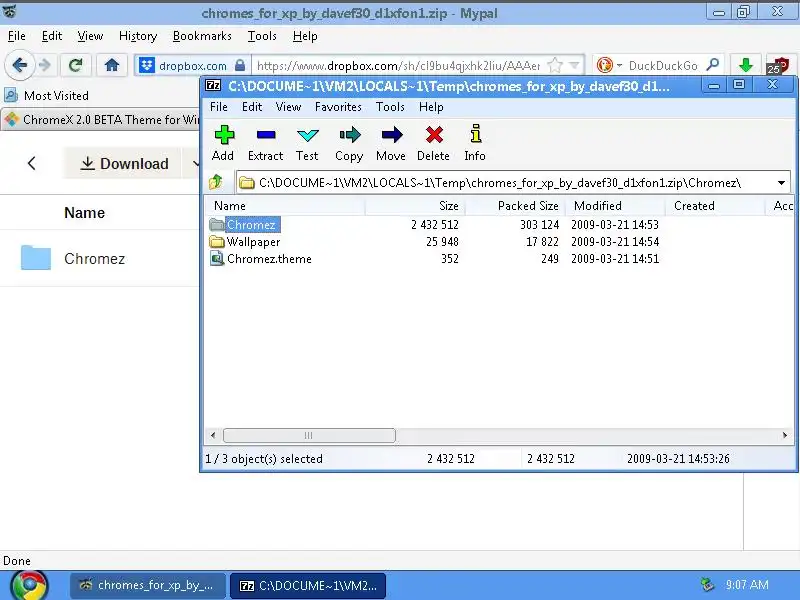
Task: Expand the 7-Zip address path dropdown
Action: click(x=781, y=183)
